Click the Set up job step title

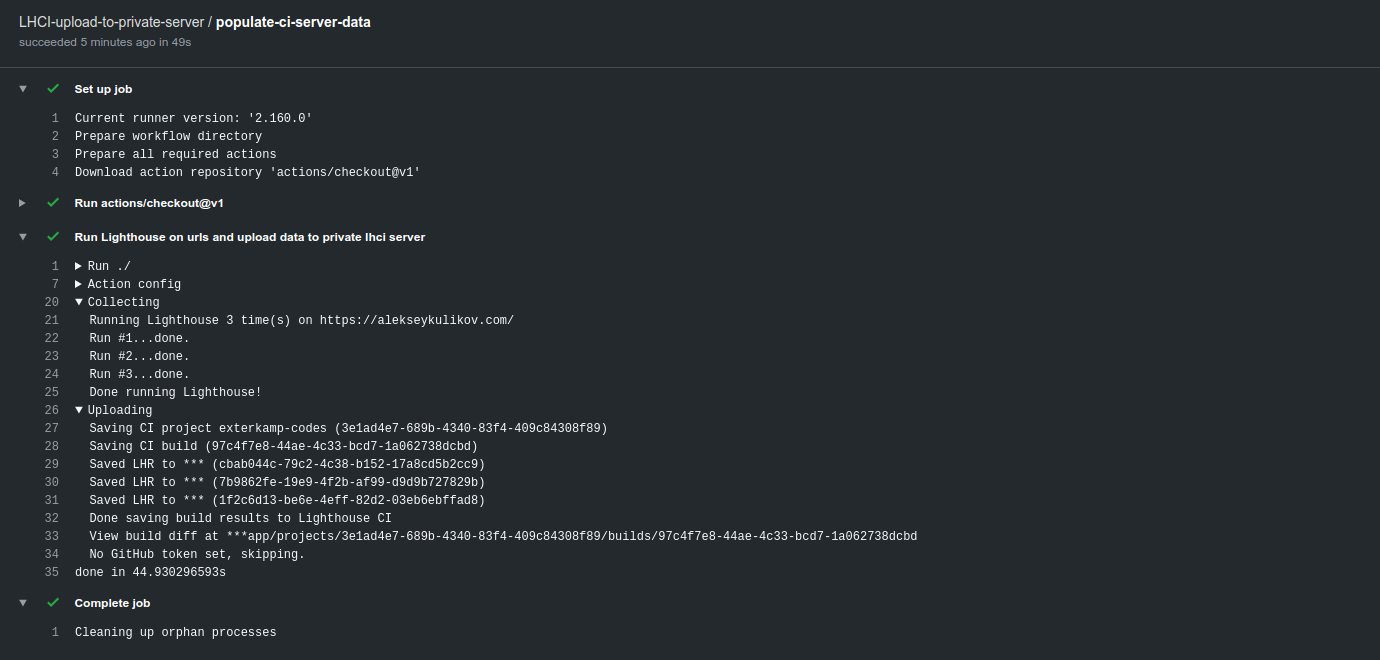coord(103,89)
